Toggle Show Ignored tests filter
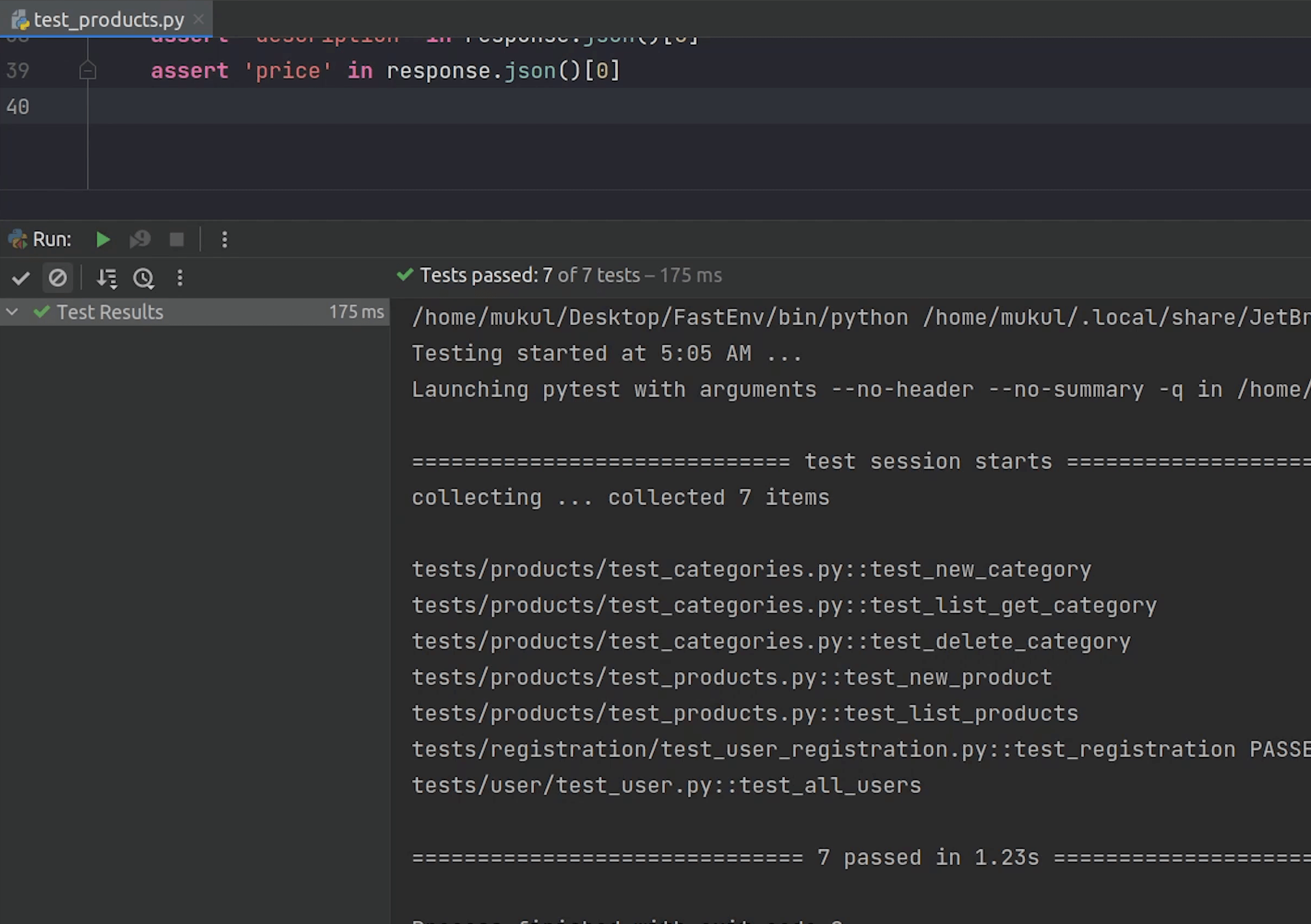This screenshot has width=1311, height=924. pyautogui.click(x=57, y=278)
